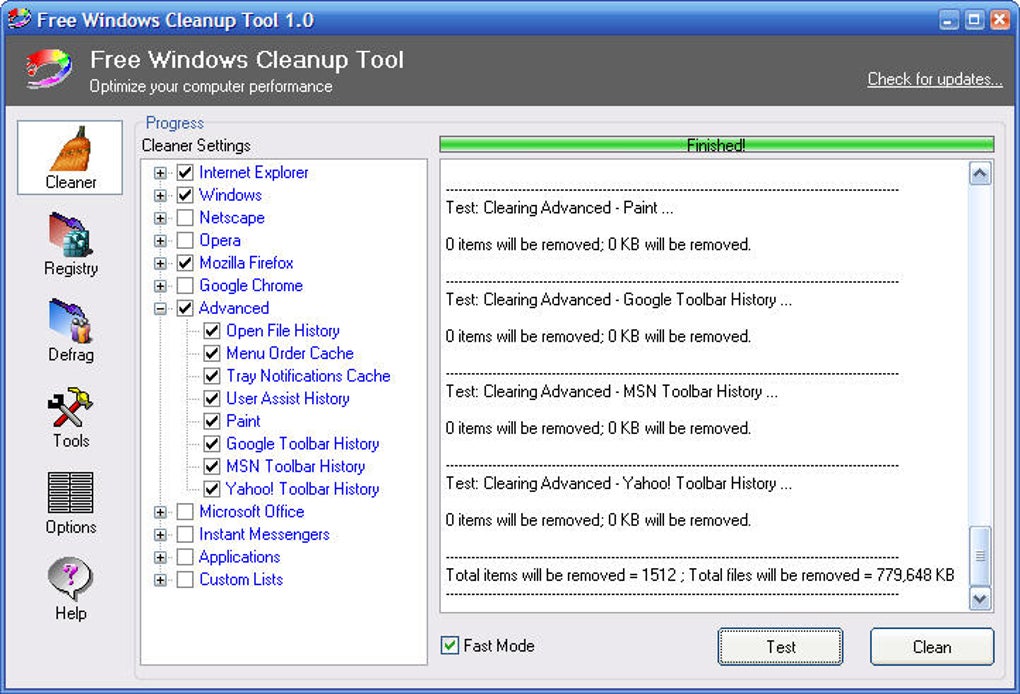This screenshot has width=1020, height=694.
Task: Toggle the Fast Mode checkbox
Action: coord(450,645)
